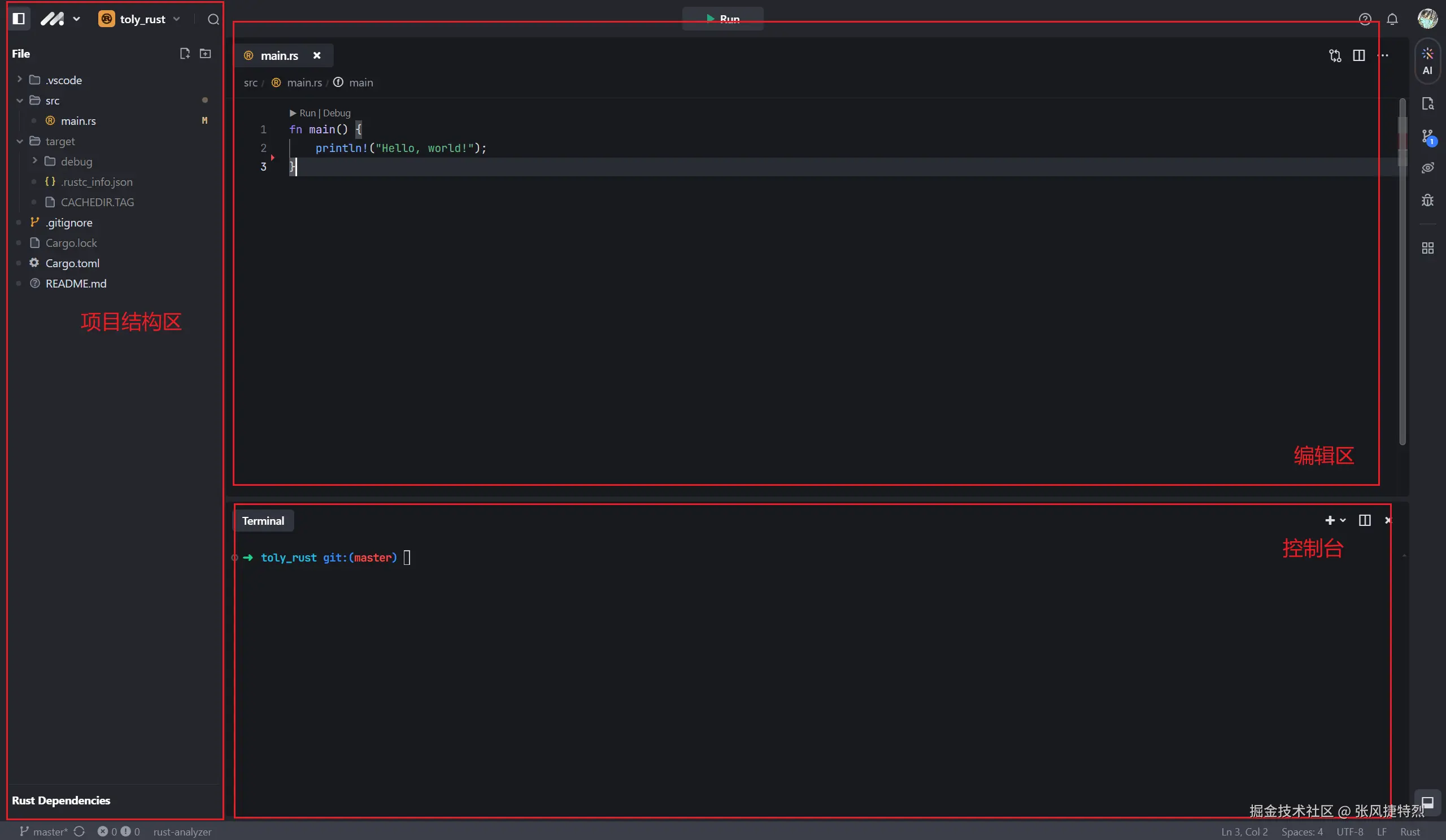Select the Terminal tab
The width and height of the screenshot is (1446, 840).
coord(263,521)
